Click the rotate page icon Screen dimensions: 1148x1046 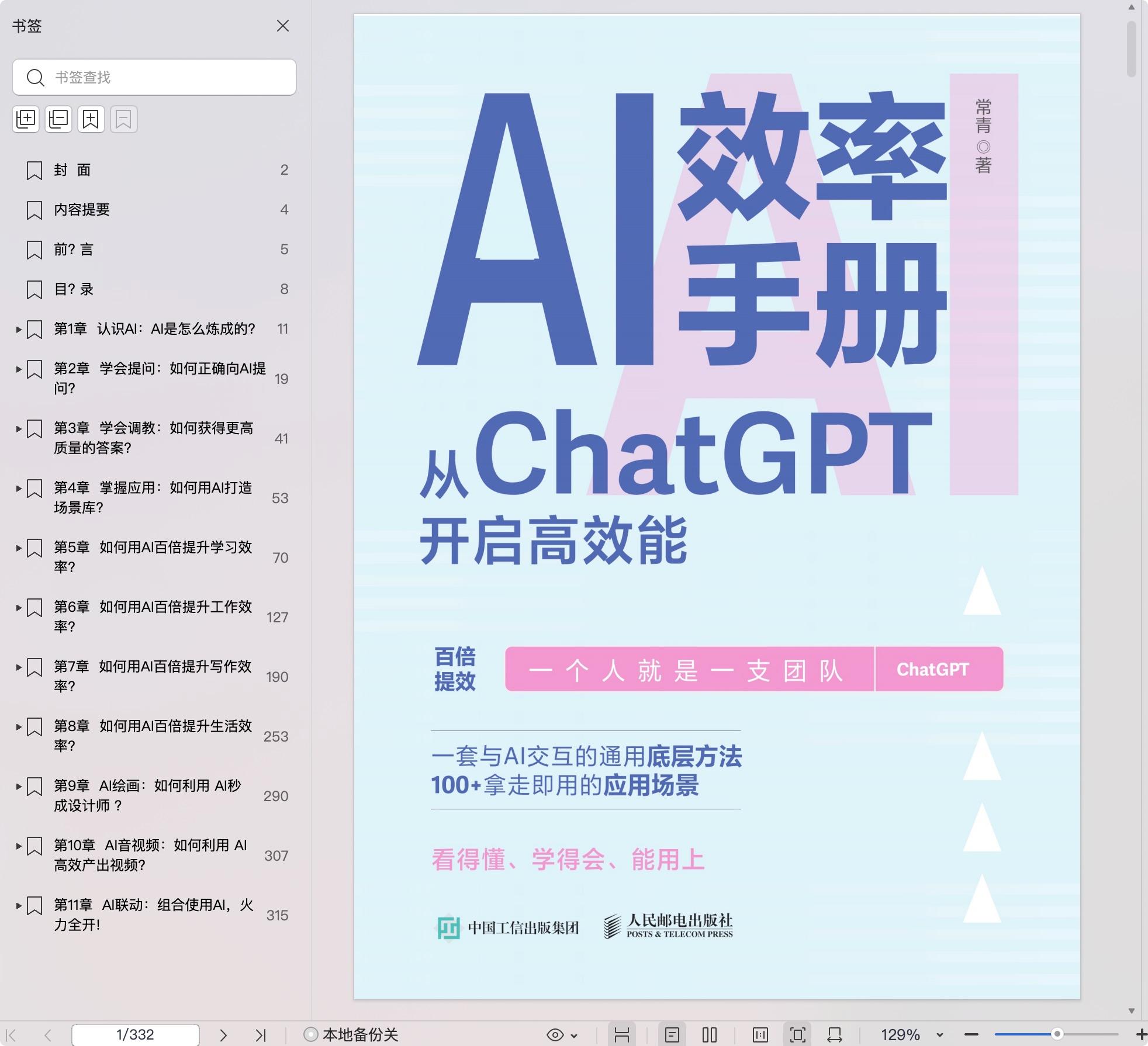point(835,1035)
